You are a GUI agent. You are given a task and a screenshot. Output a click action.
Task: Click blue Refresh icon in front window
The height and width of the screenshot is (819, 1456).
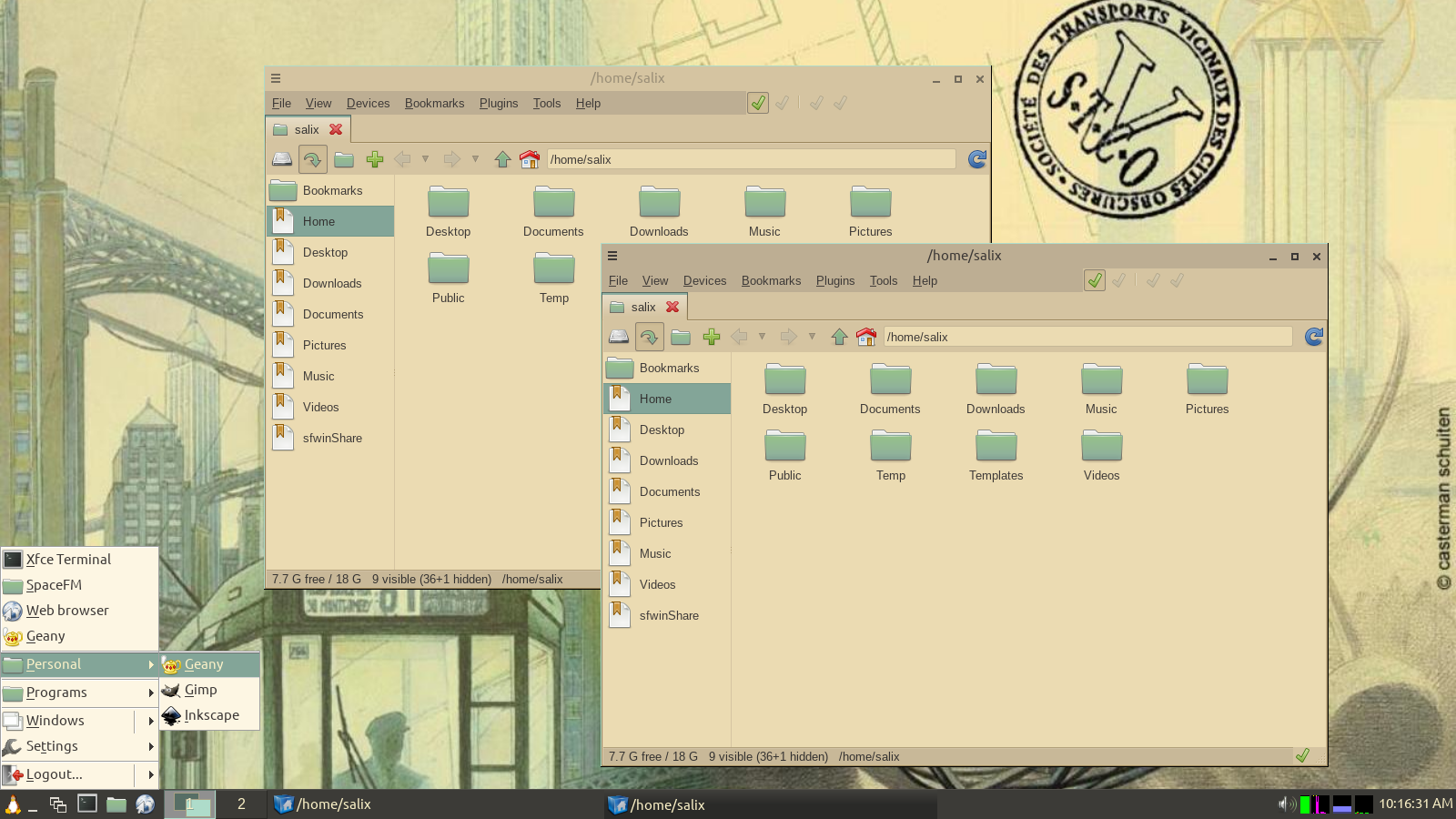click(1313, 337)
